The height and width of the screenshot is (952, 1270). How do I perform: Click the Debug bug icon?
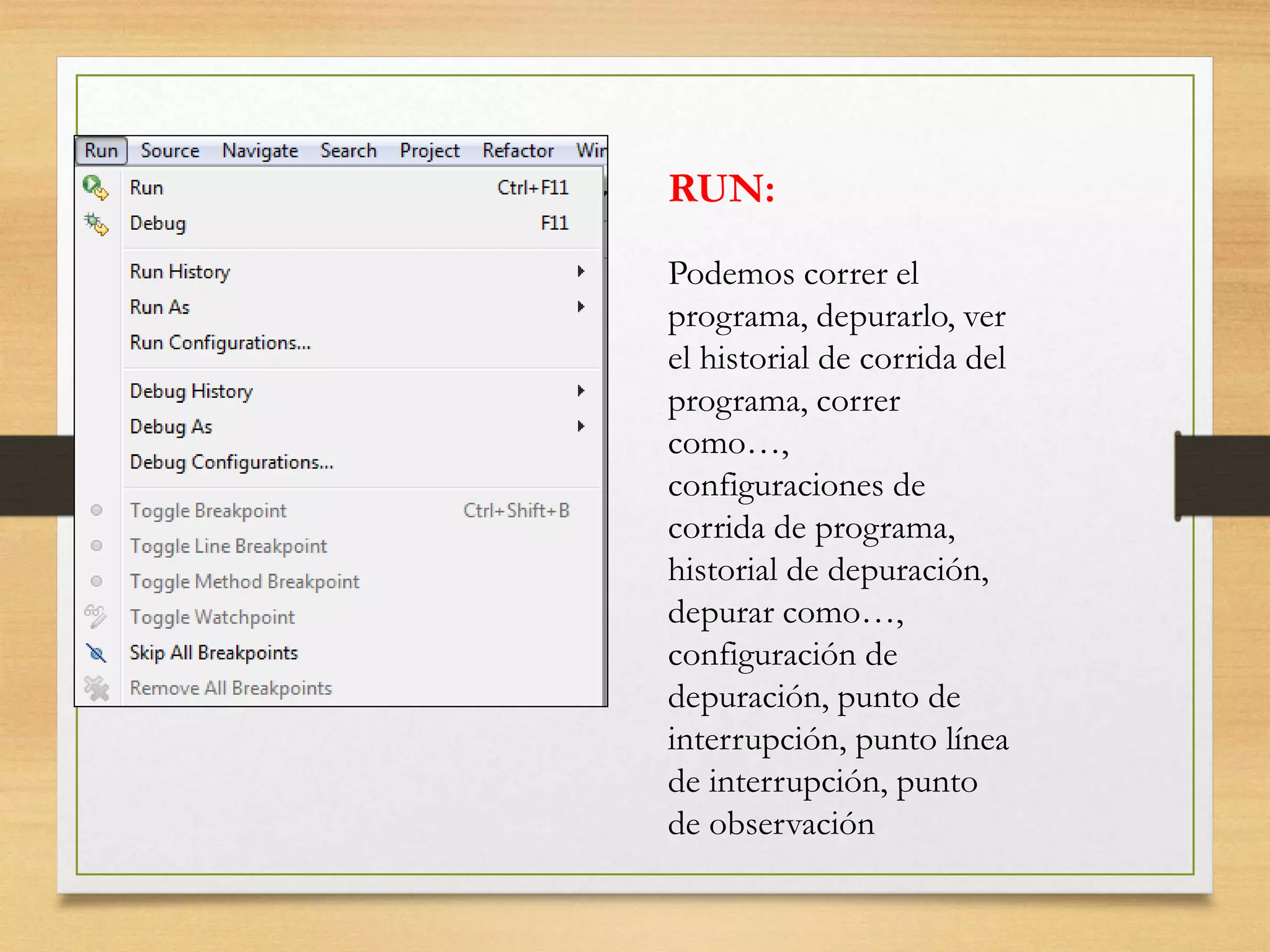pos(96,224)
